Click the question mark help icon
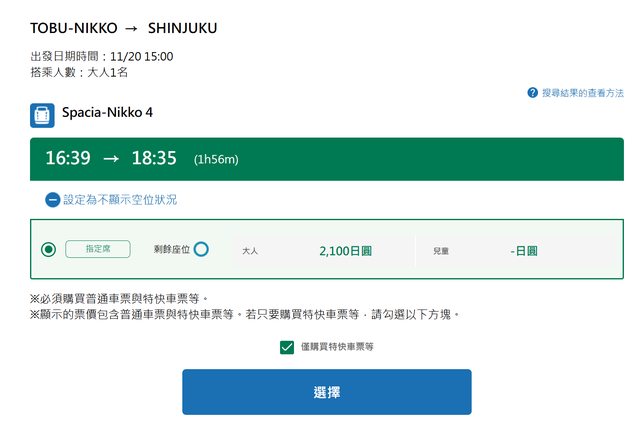Image resolution: width=640 pixels, height=439 pixels. tap(533, 93)
